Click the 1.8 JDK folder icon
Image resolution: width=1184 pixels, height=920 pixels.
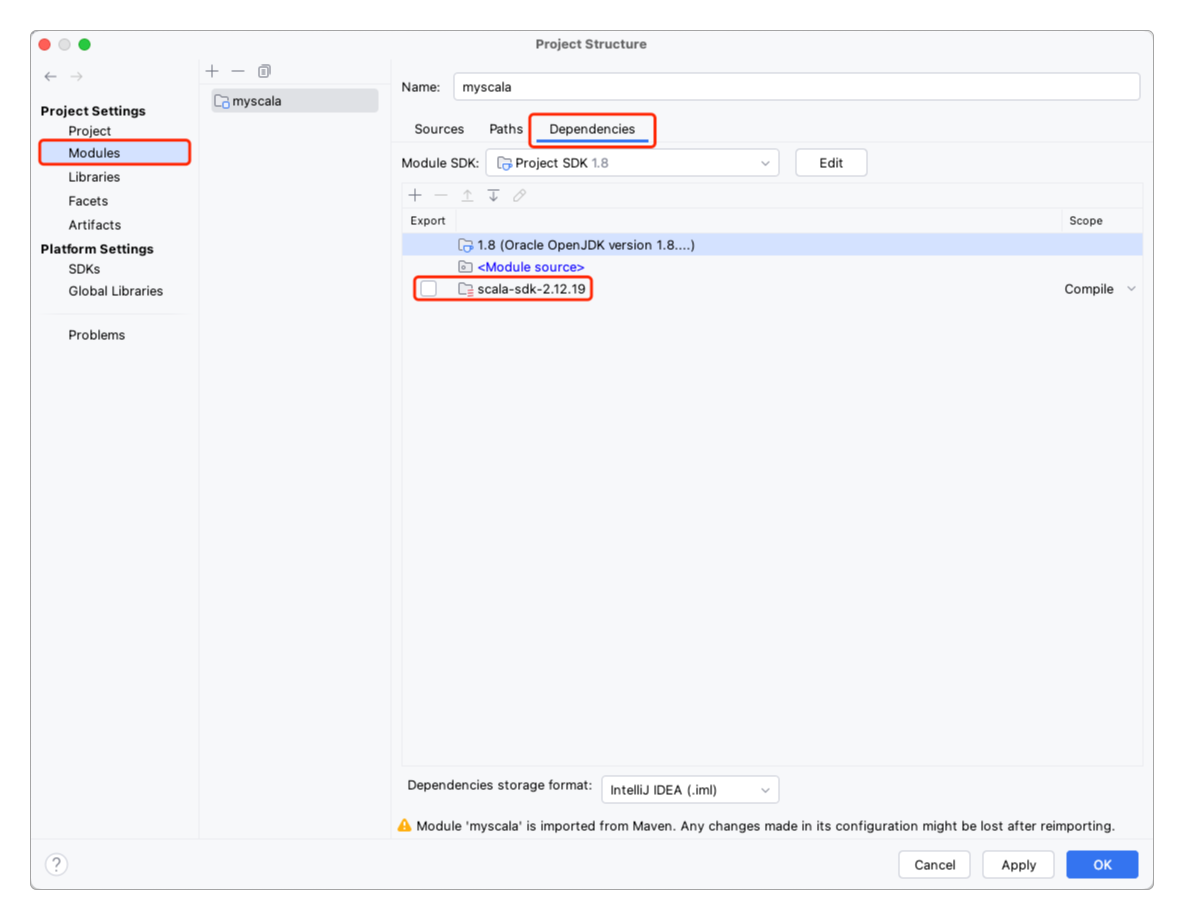pos(466,245)
